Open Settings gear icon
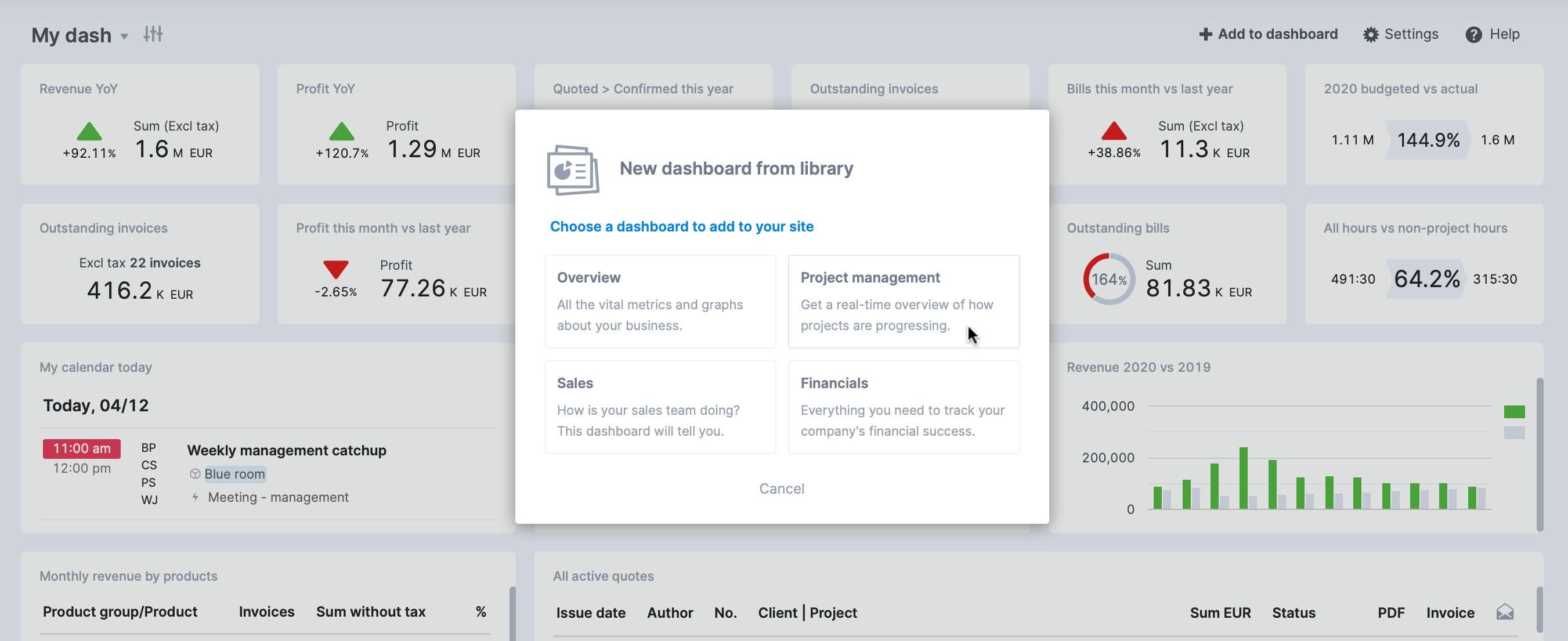Viewport: 1568px width, 641px height. click(x=1370, y=35)
